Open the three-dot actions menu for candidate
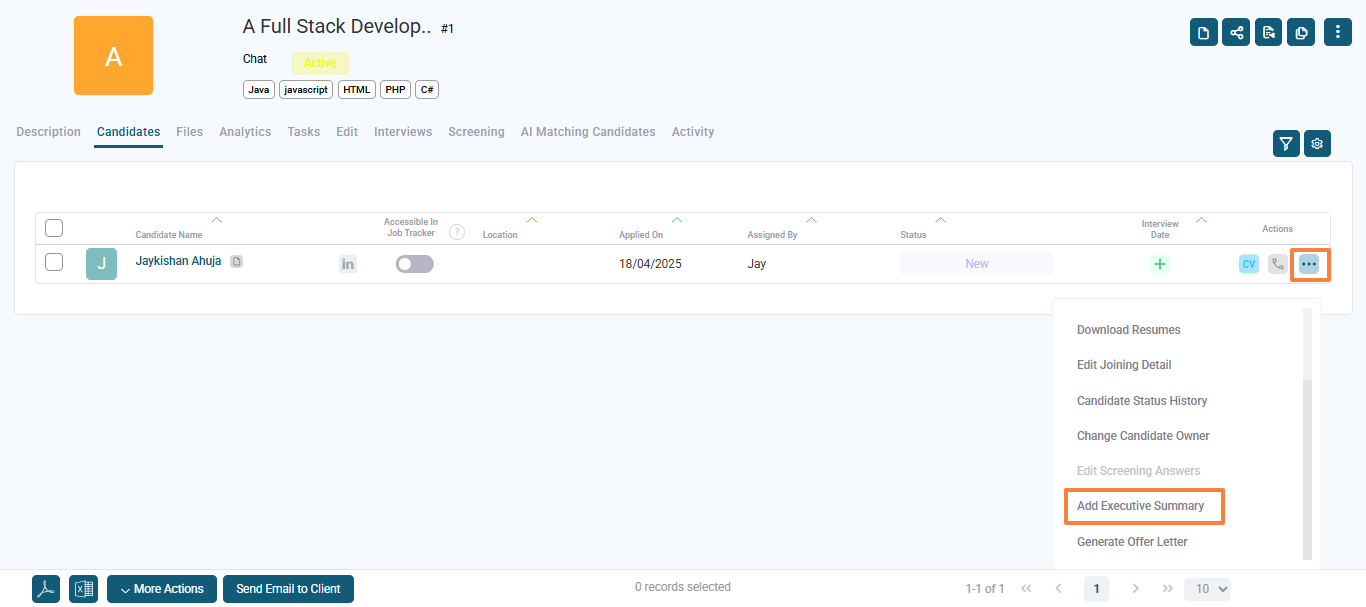Screen dimensions: 1366x607 point(1309,264)
